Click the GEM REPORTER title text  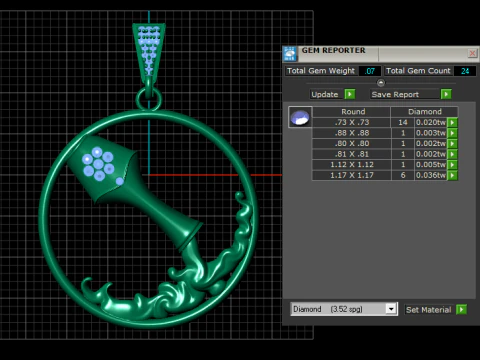[333, 51]
